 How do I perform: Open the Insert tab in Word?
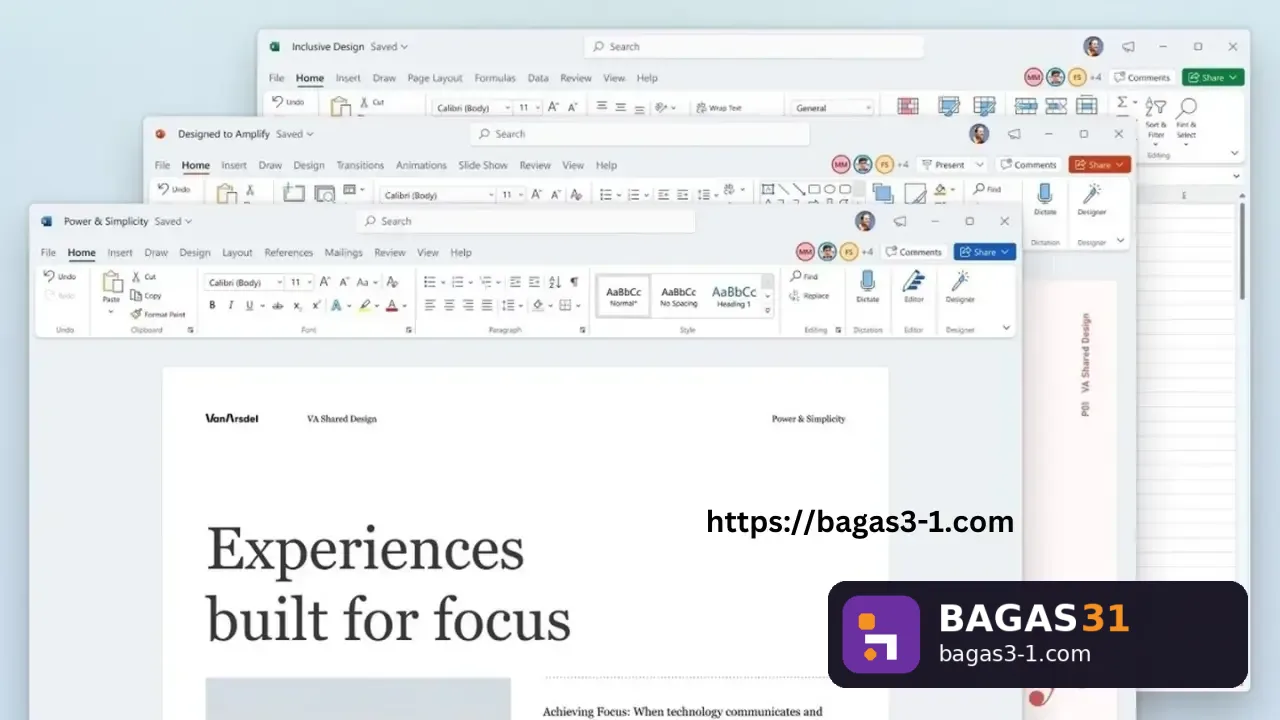(x=120, y=253)
